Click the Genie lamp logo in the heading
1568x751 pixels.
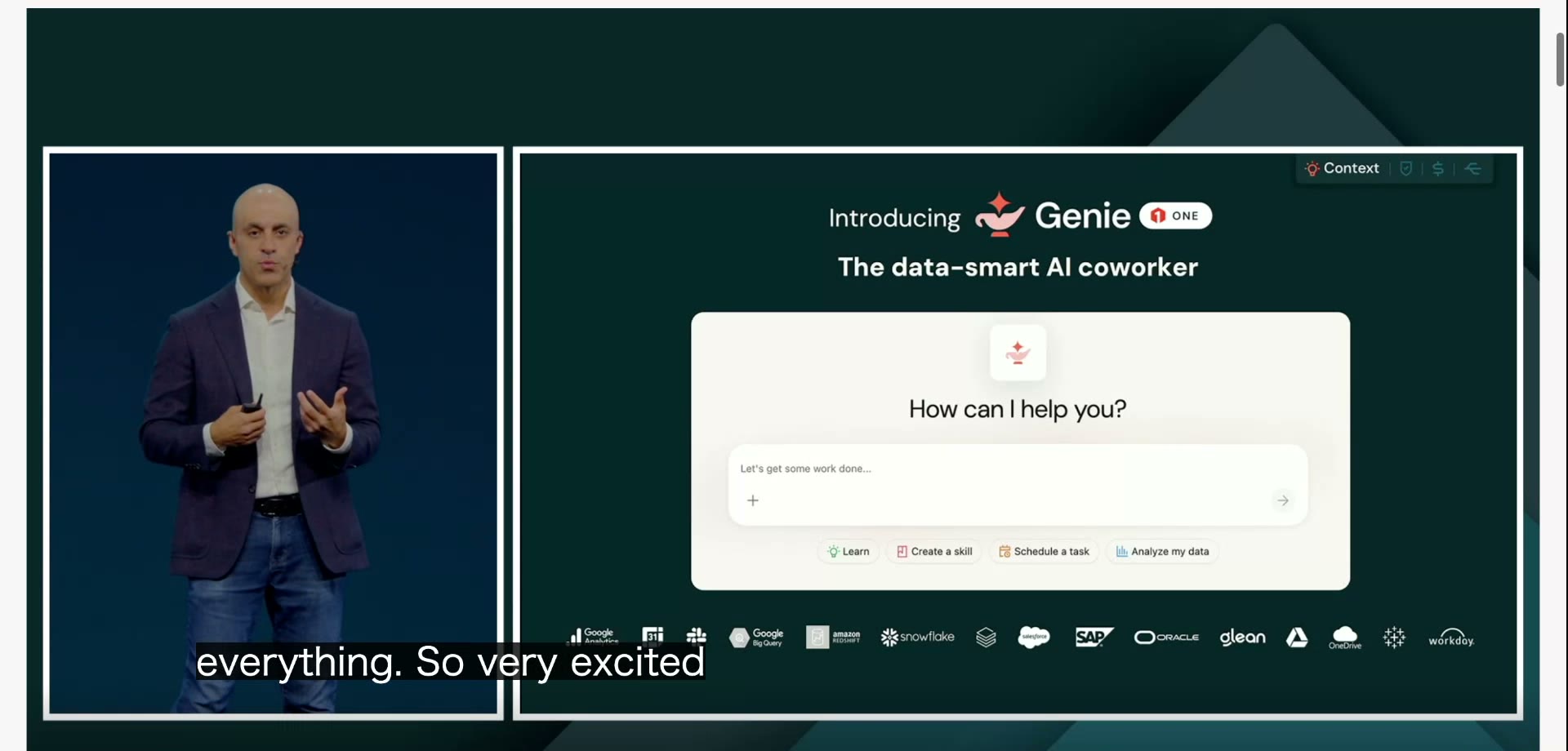coord(1000,215)
